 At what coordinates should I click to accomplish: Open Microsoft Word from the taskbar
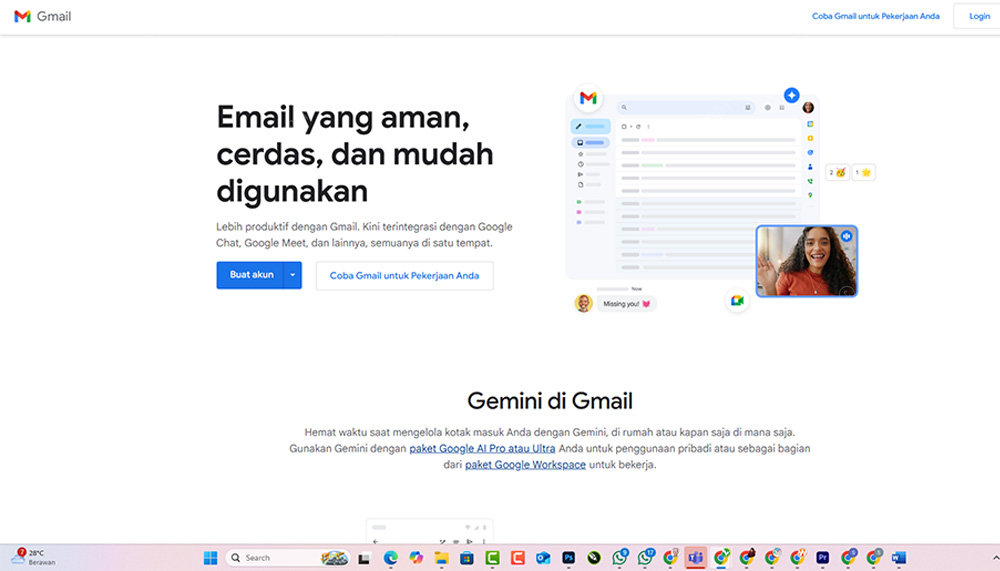(899, 558)
